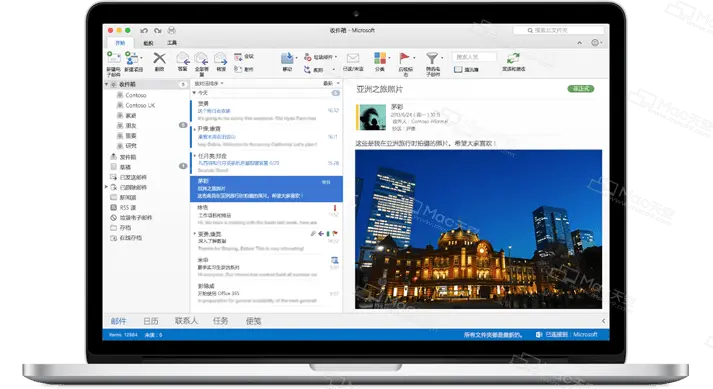Switch to the 开始 ribbon tab
713x389 pixels.
[x=120, y=43]
